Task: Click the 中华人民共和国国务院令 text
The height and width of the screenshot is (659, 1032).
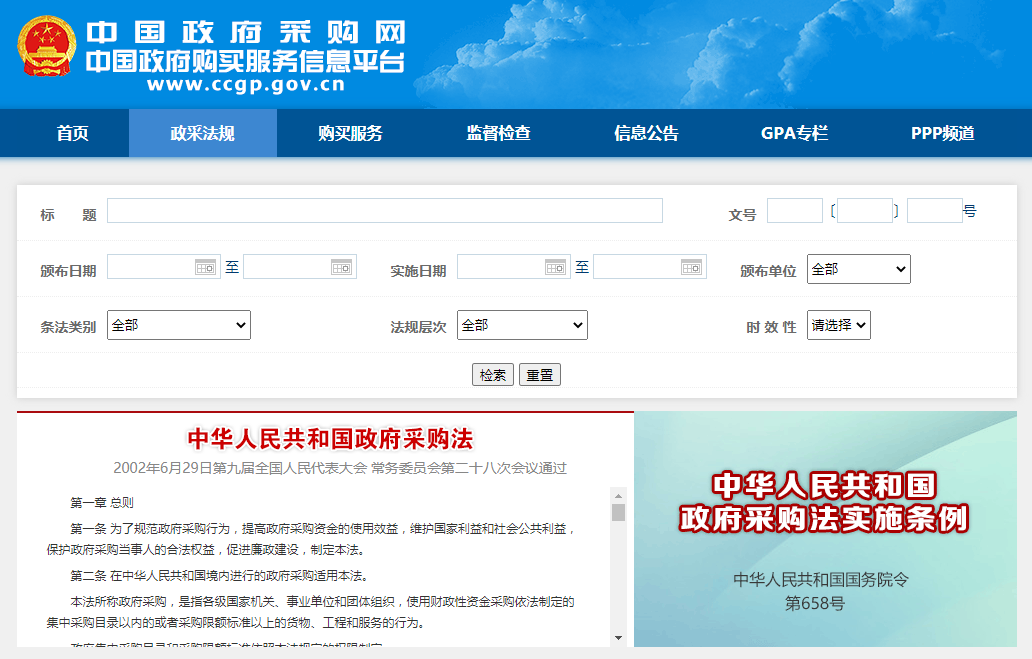Action: 821,579
